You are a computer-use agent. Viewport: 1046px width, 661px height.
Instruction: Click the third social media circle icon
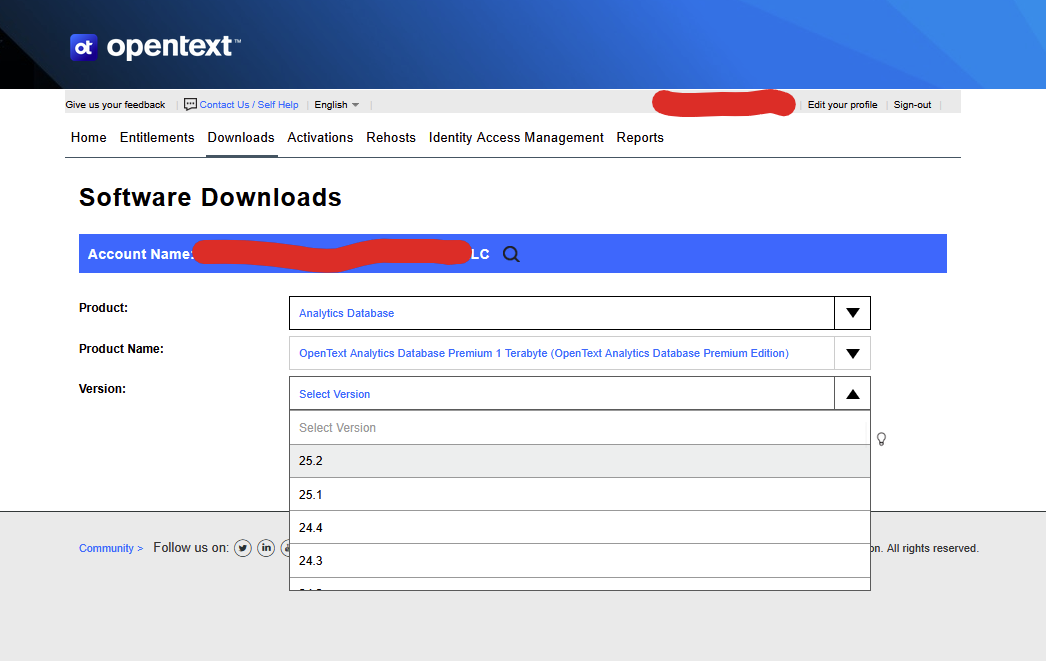coord(288,548)
